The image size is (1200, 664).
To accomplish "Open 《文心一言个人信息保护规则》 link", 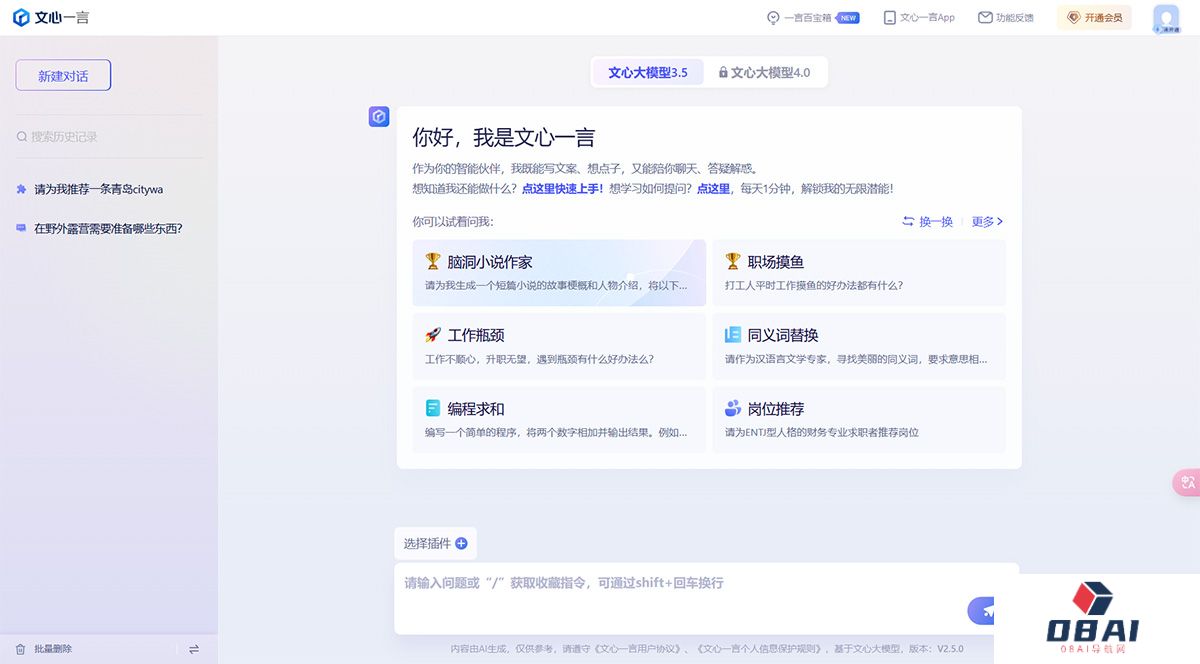I will tap(758, 648).
